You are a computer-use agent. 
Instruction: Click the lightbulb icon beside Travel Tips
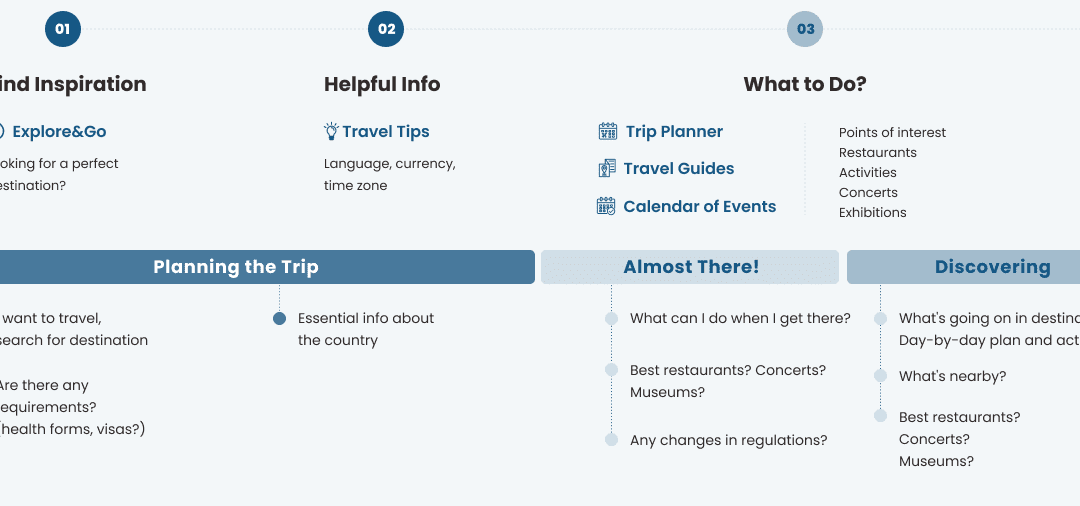click(x=331, y=131)
